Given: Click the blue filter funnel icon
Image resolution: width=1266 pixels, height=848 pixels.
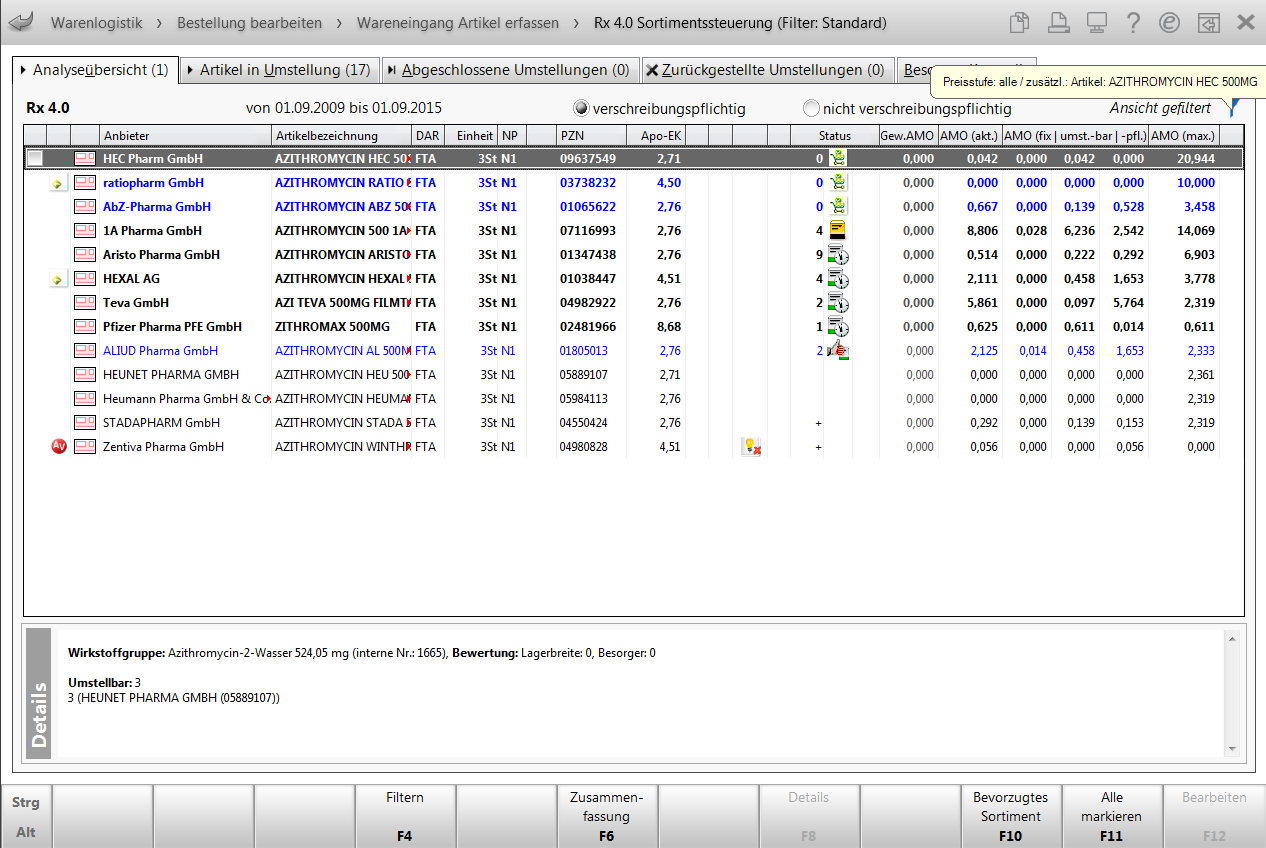Looking at the screenshot, I should 1234,108.
